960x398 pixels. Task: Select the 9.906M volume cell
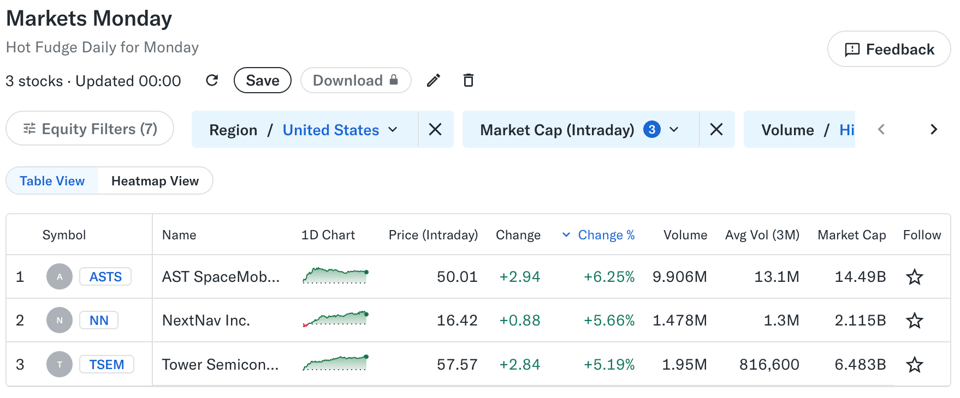click(x=680, y=277)
